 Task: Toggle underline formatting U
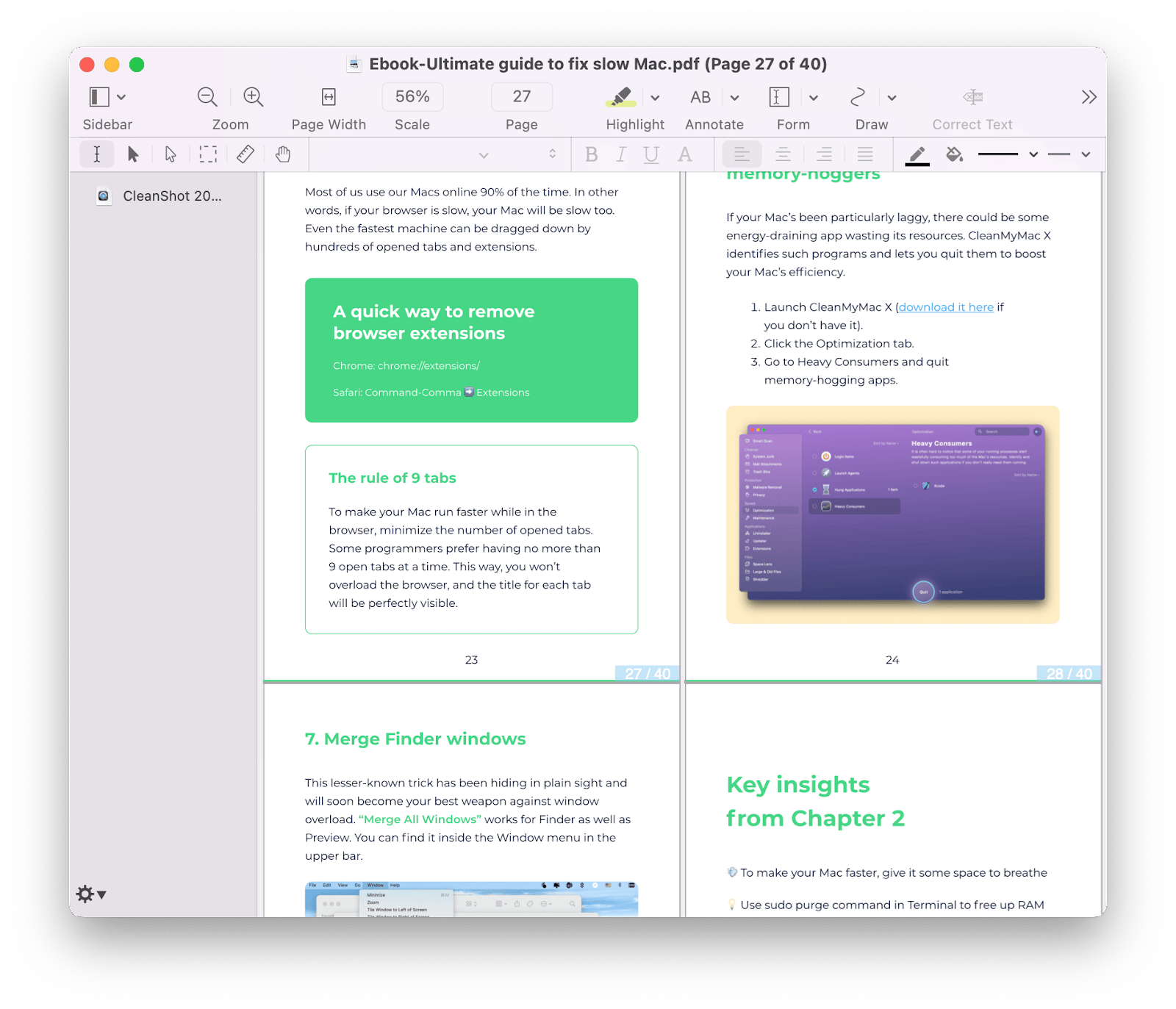coord(651,154)
